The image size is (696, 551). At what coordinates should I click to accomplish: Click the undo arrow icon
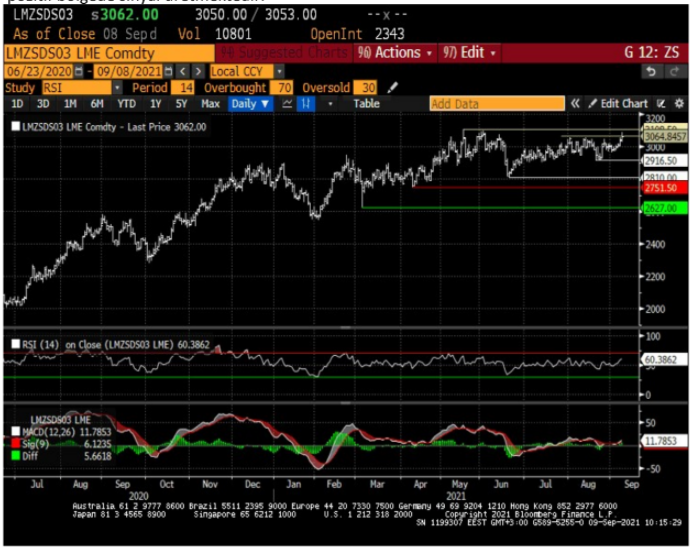click(651, 71)
